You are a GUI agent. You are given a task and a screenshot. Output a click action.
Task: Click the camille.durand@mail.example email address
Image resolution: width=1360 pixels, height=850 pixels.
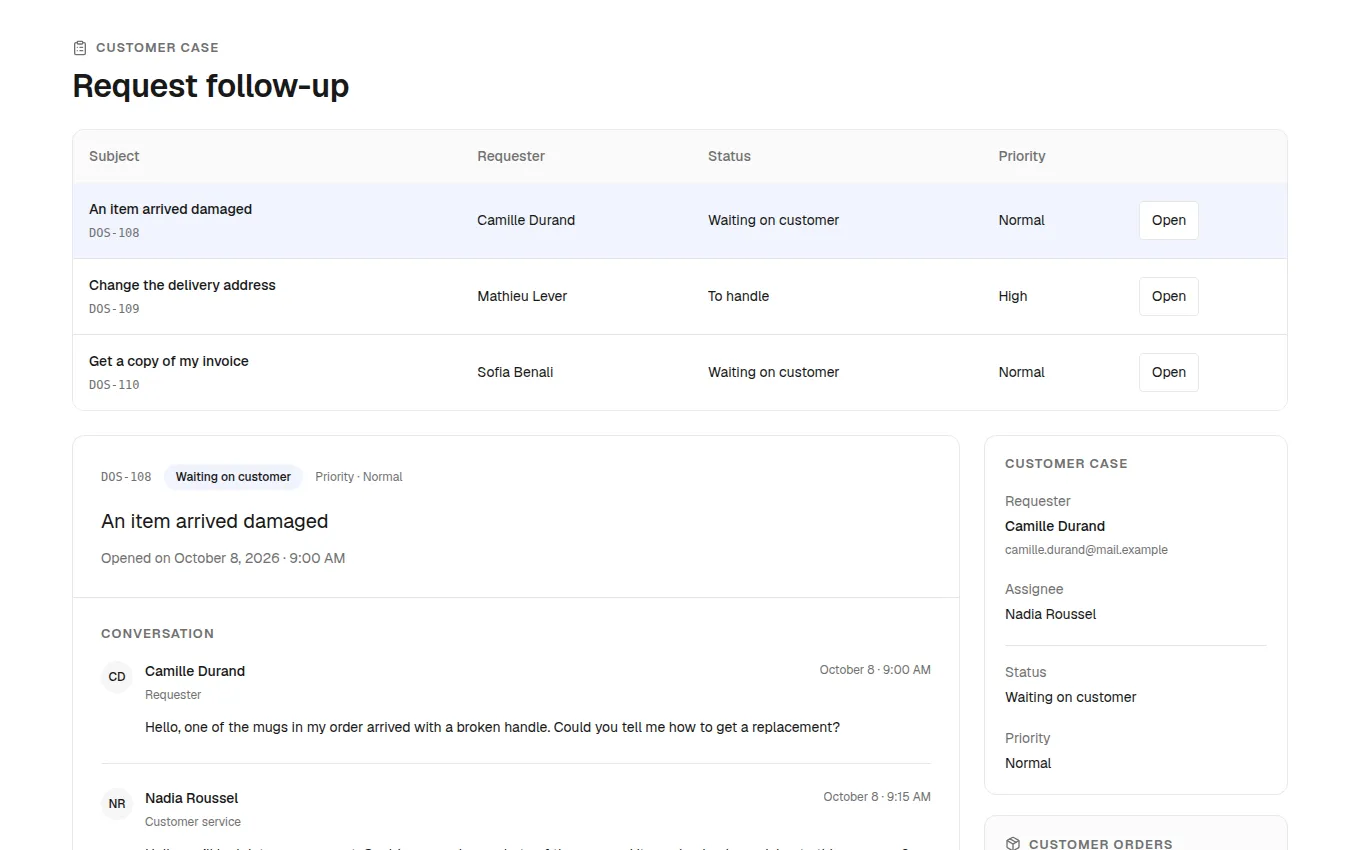1086,550
